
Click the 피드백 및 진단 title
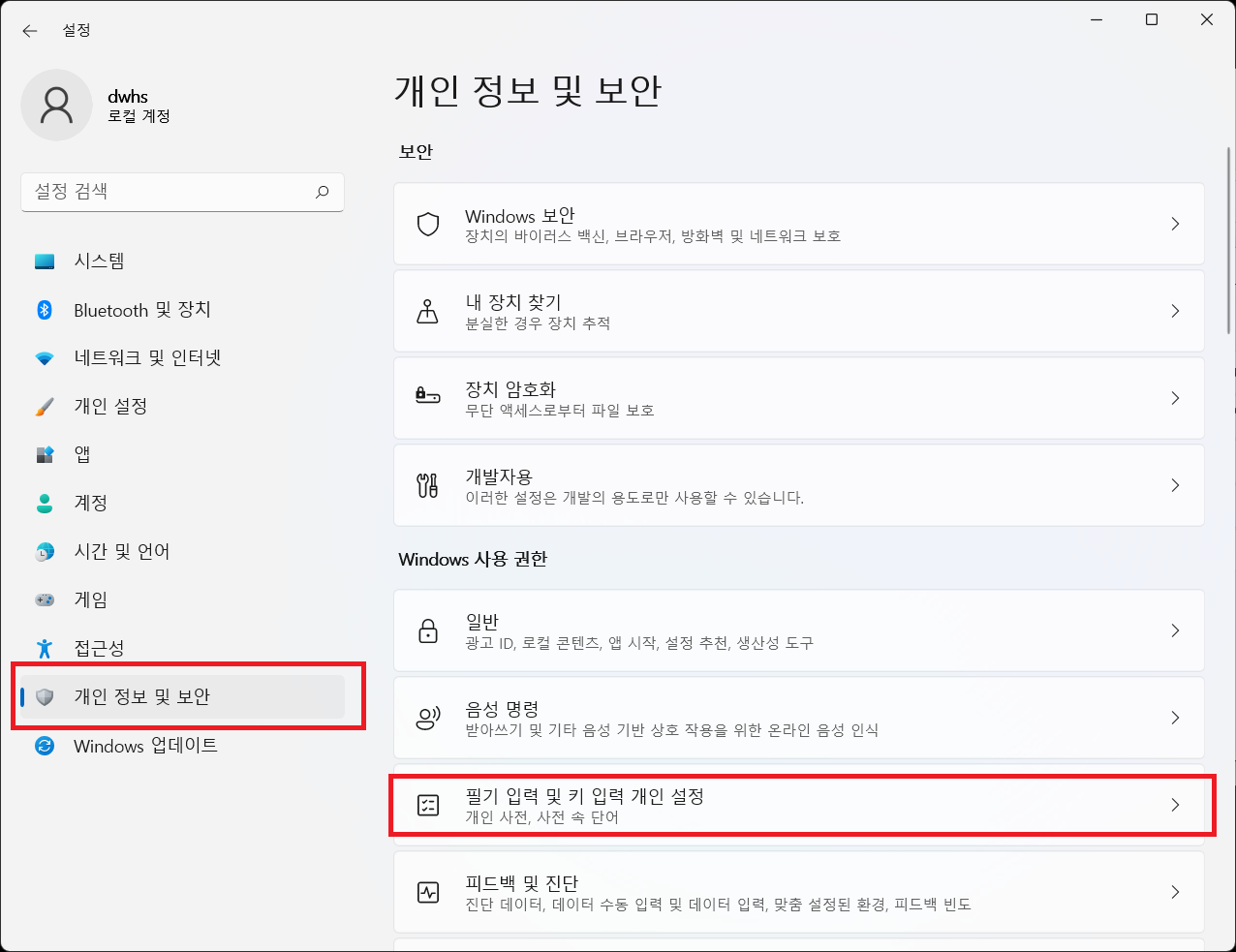(522, 883)
